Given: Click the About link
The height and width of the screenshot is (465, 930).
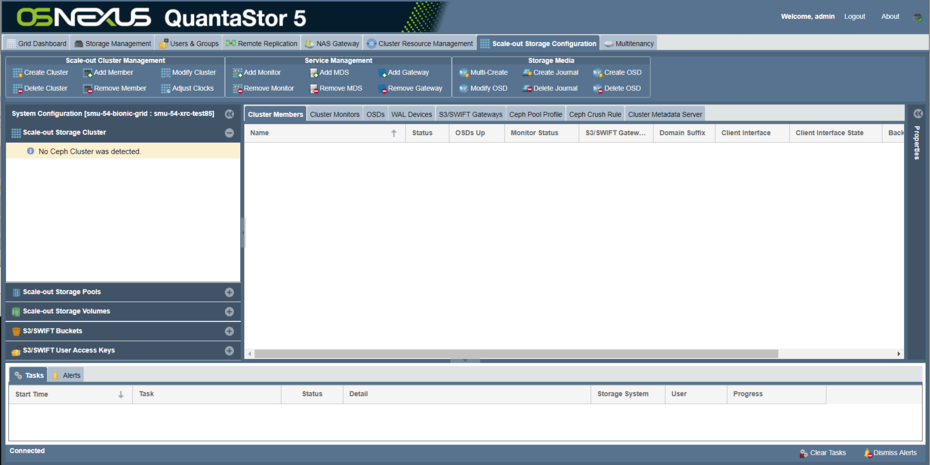Looking at the screenshot, I should tap(890, 17).
